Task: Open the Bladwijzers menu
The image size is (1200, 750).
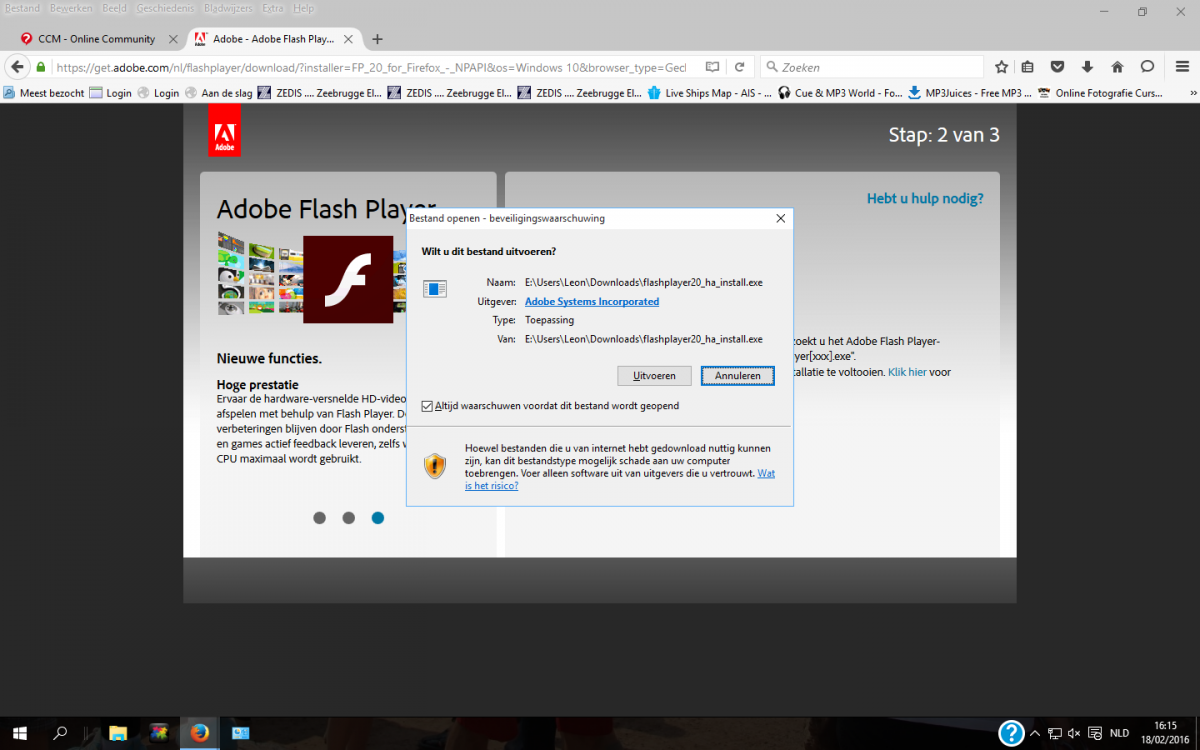Action: [x=227, y=8]
